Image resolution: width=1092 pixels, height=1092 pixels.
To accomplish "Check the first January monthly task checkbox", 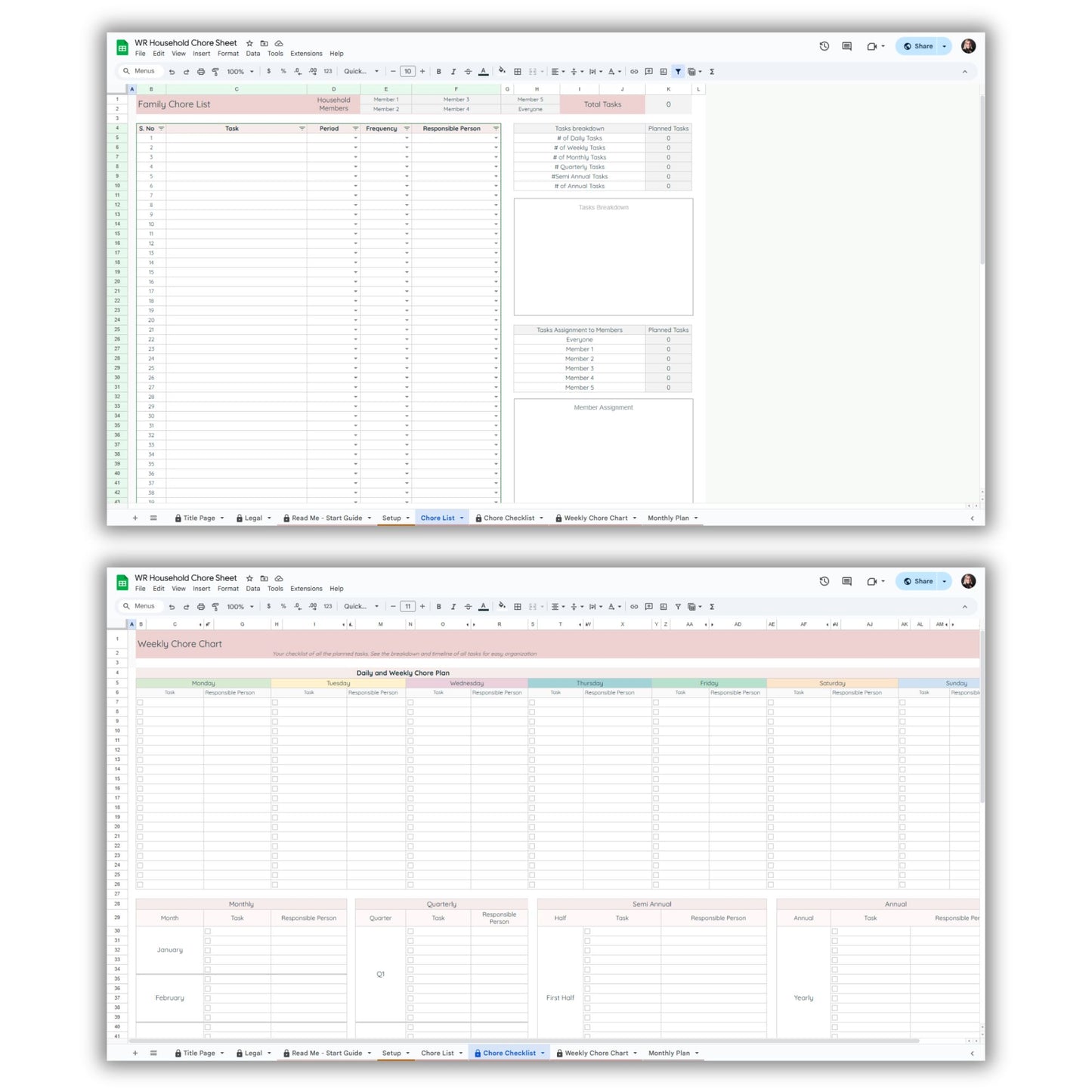I will click(208, 931).
